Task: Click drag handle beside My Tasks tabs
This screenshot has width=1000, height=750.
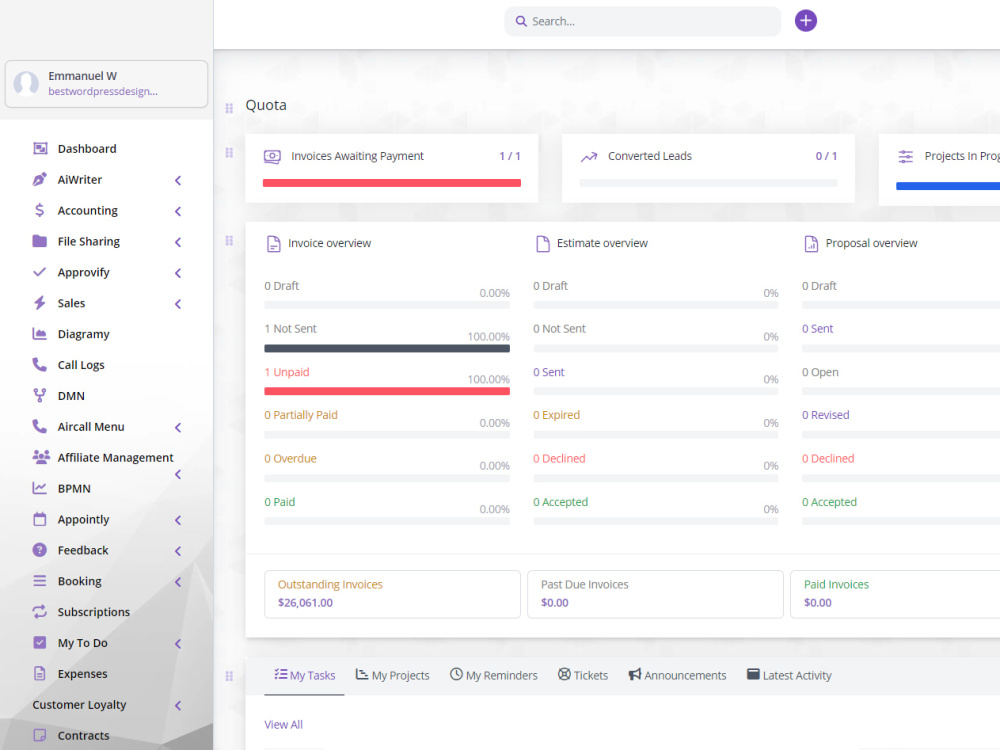Action: coord(229,676)
